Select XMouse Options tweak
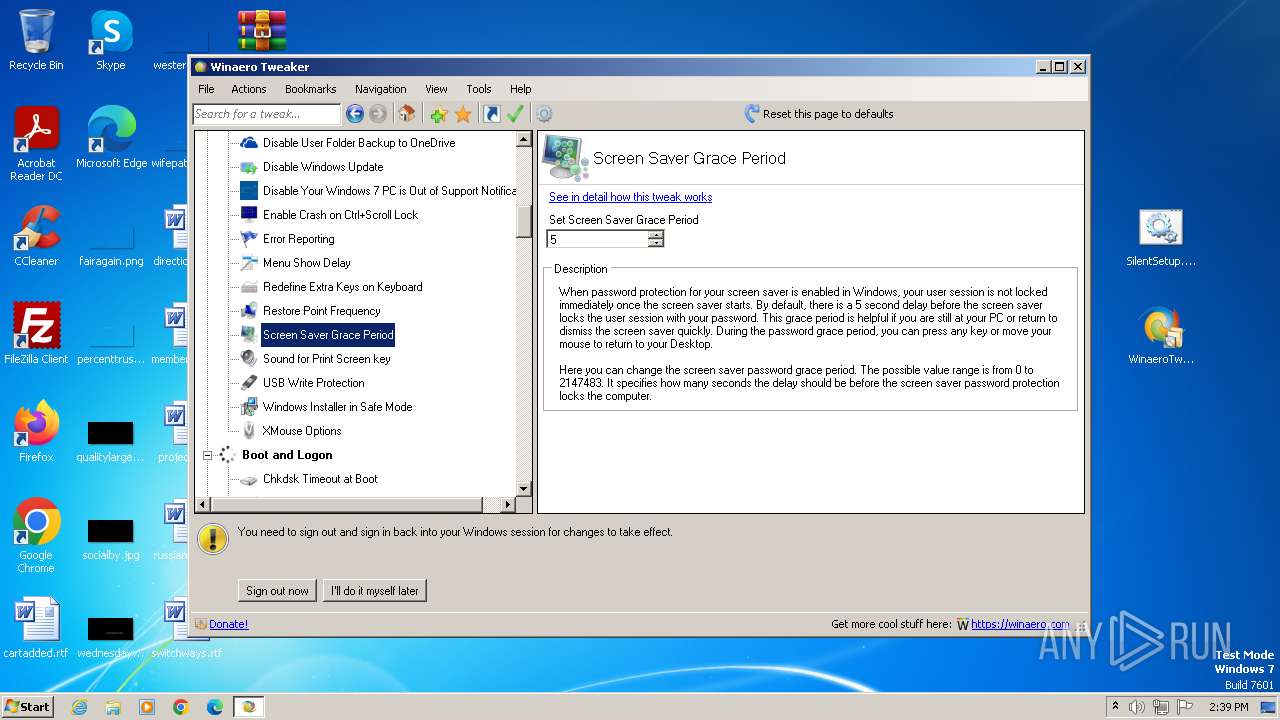 tap(301, 431)
